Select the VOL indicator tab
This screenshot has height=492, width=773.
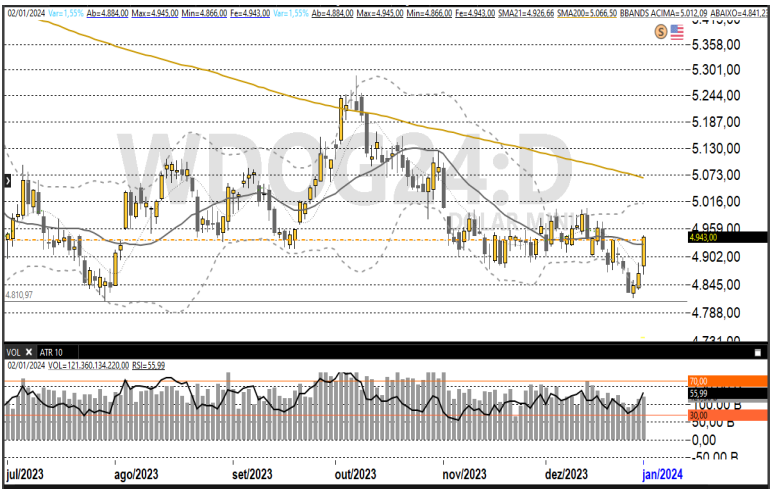click(x=13, y=352)
